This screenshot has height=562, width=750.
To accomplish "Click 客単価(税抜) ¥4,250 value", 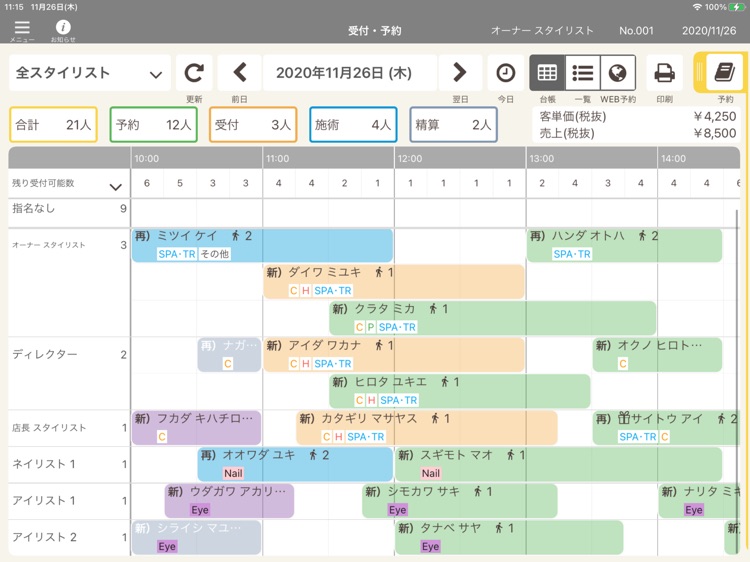I will pos(715,116).
